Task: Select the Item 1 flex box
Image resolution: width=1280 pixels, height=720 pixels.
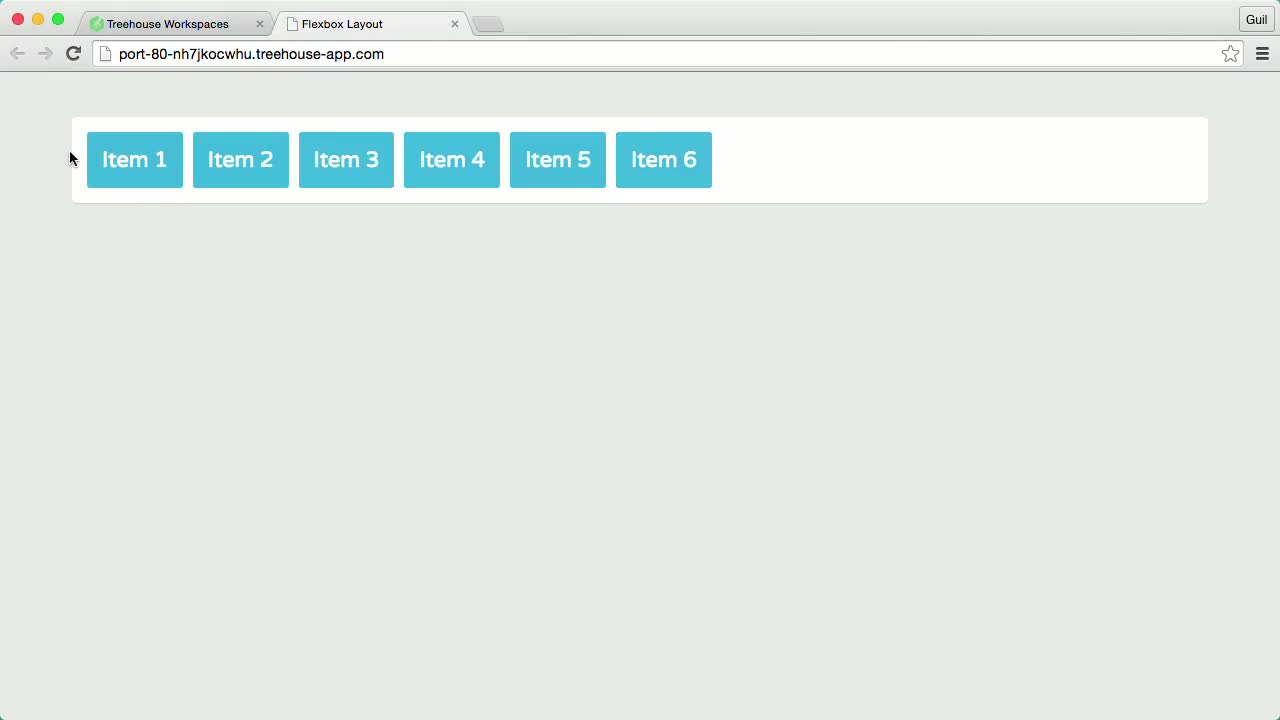Action: pos(134,160)
